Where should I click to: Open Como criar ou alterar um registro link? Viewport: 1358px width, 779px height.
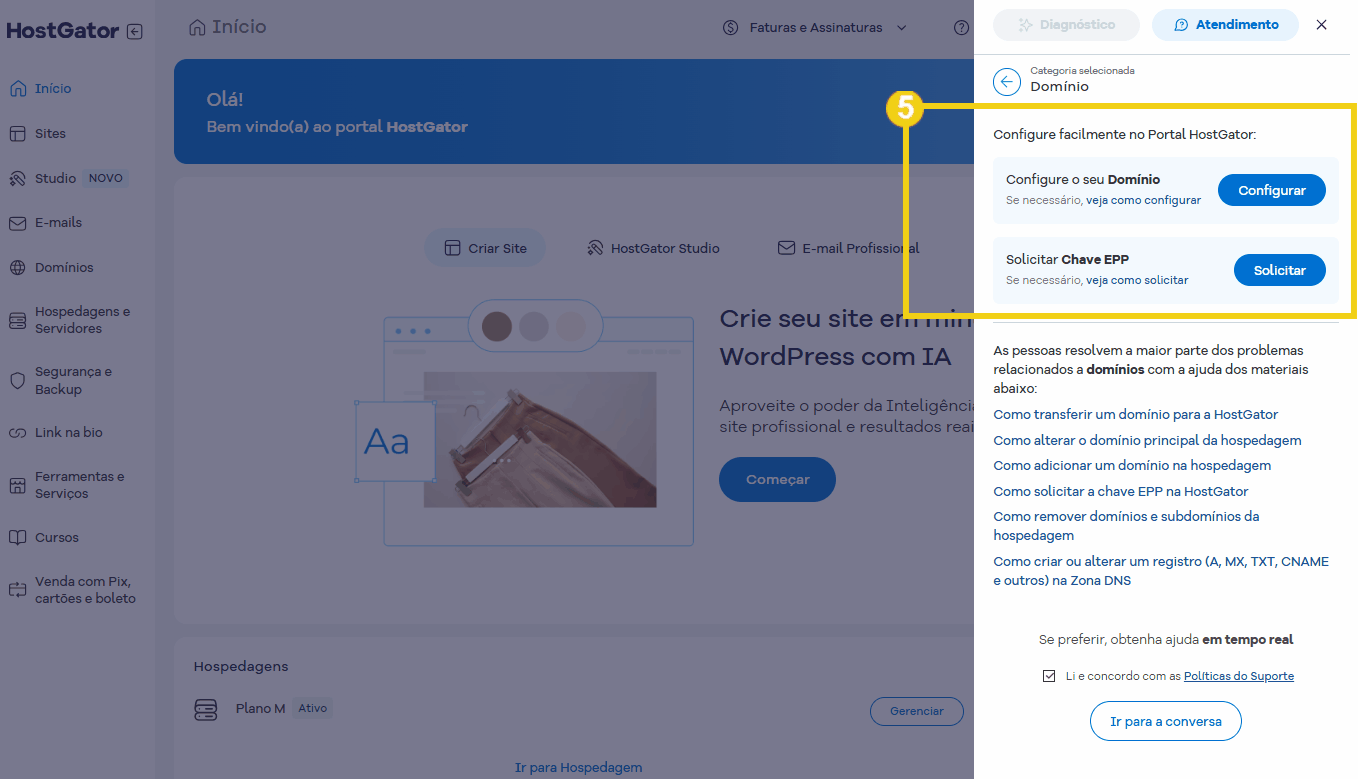tap(1161, 571)
